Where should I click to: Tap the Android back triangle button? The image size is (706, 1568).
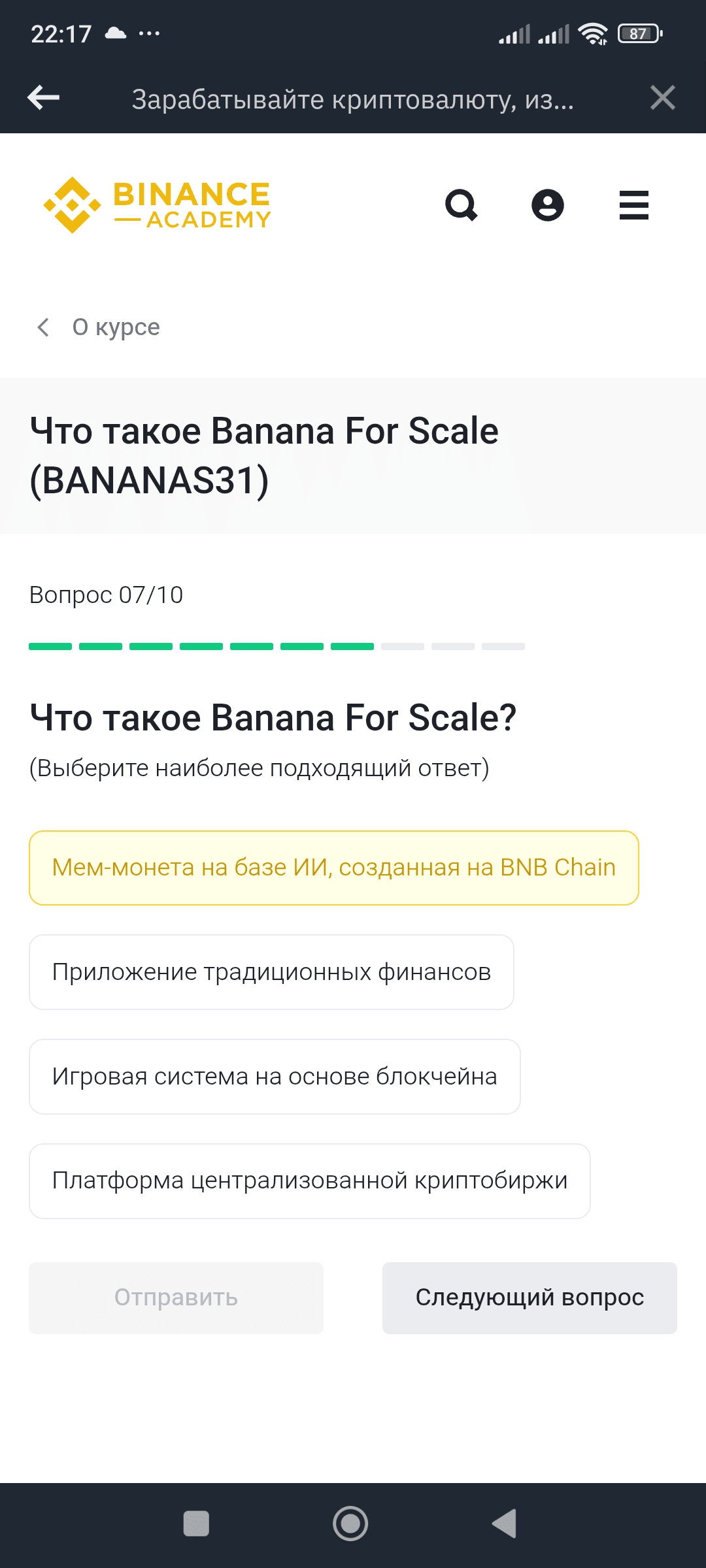[x=505, y=1524]
